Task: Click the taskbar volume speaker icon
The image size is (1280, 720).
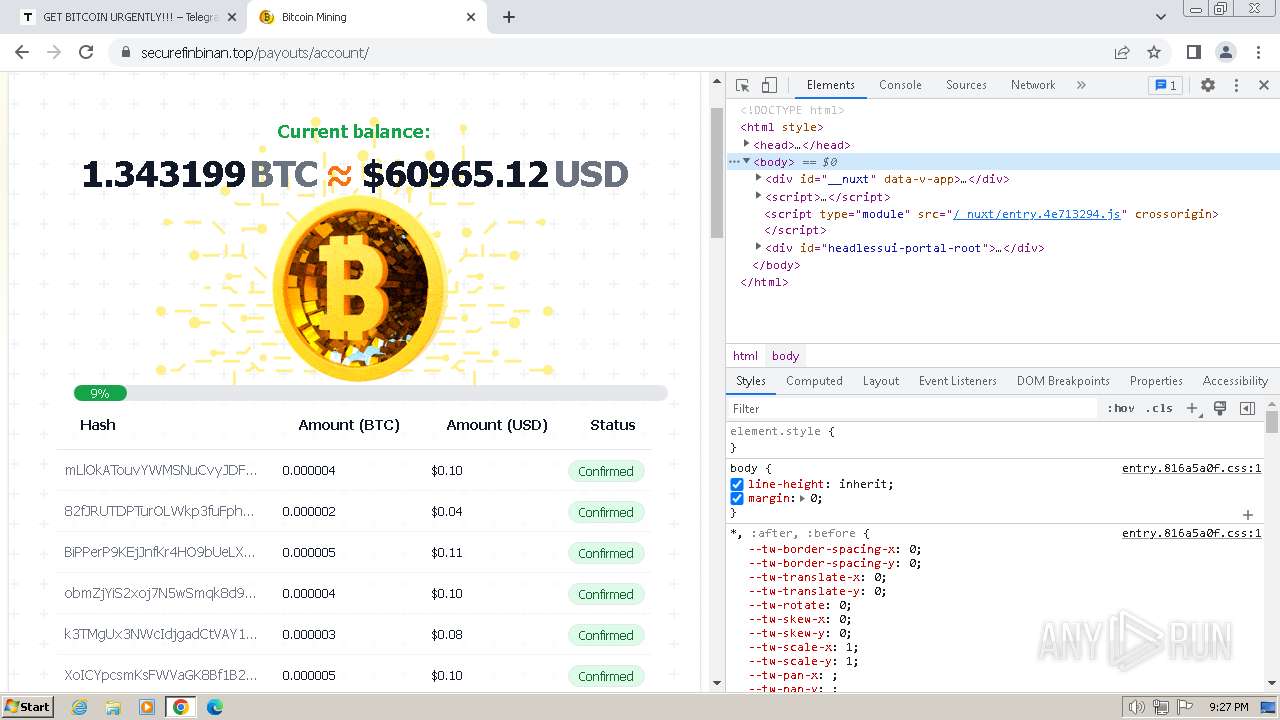Action: (1136, 707)
